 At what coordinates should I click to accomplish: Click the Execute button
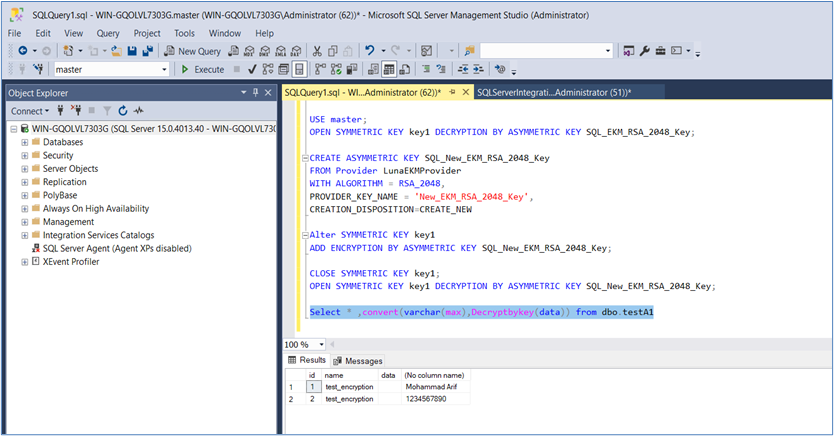coord(203,69)
